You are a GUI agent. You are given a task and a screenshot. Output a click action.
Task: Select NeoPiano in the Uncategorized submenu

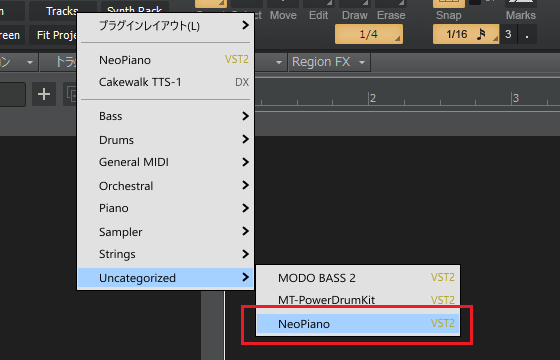358,324
